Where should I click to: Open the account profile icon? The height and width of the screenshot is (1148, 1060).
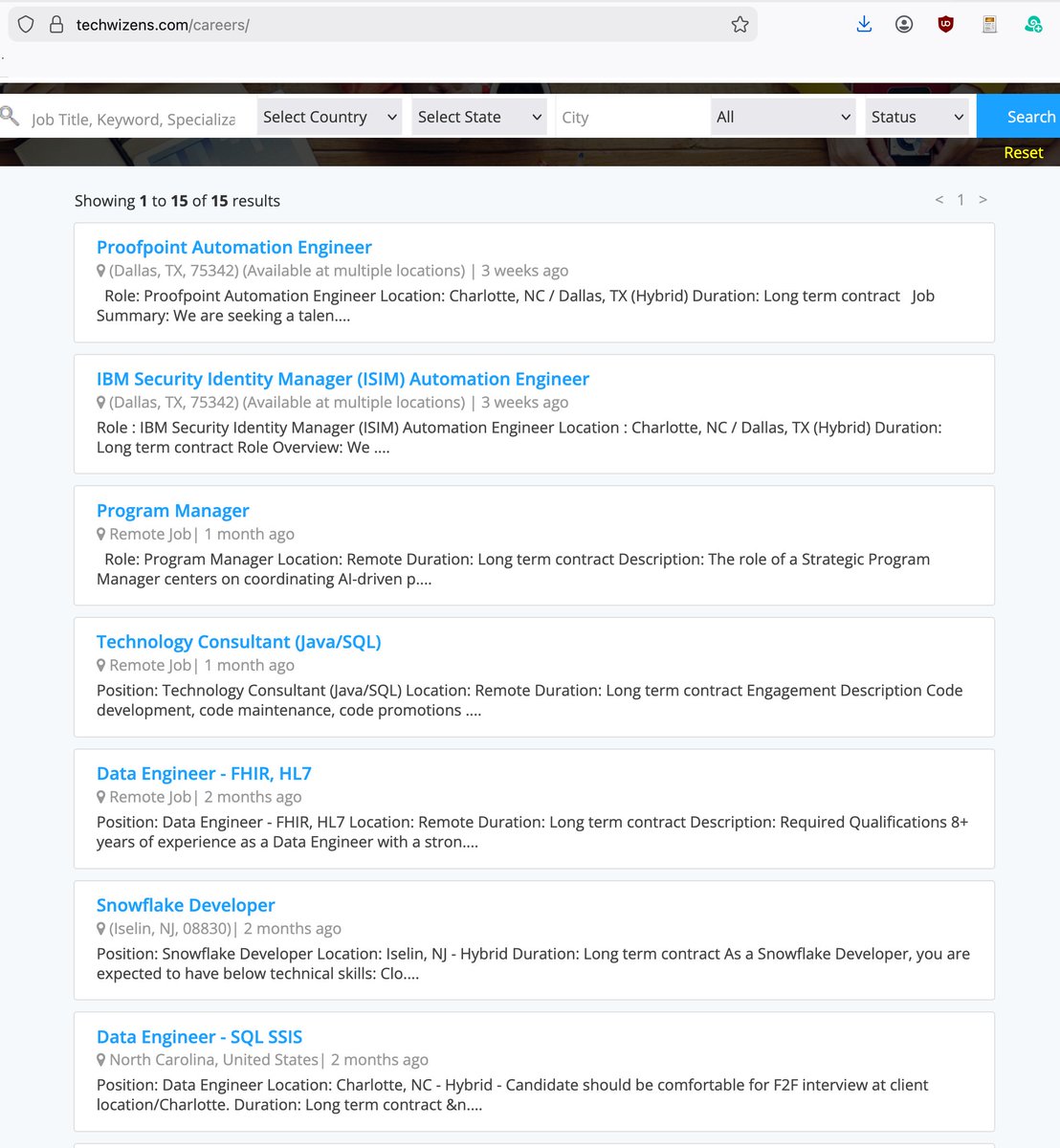(x=904, y=25)
